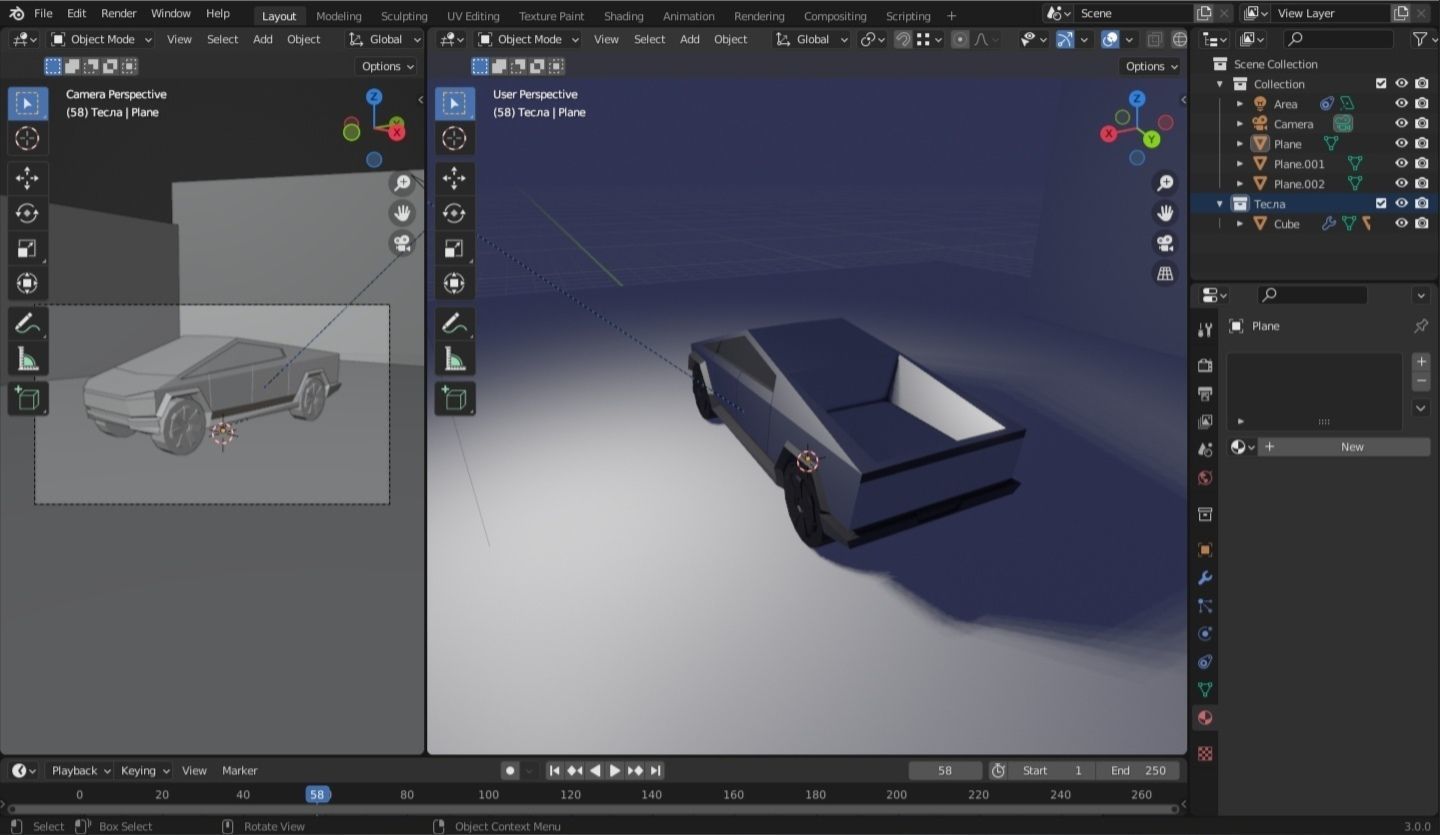Select the Rotate tool in User Perspective viewport
The image size is (1440, 835).
(x=454, y=213)
